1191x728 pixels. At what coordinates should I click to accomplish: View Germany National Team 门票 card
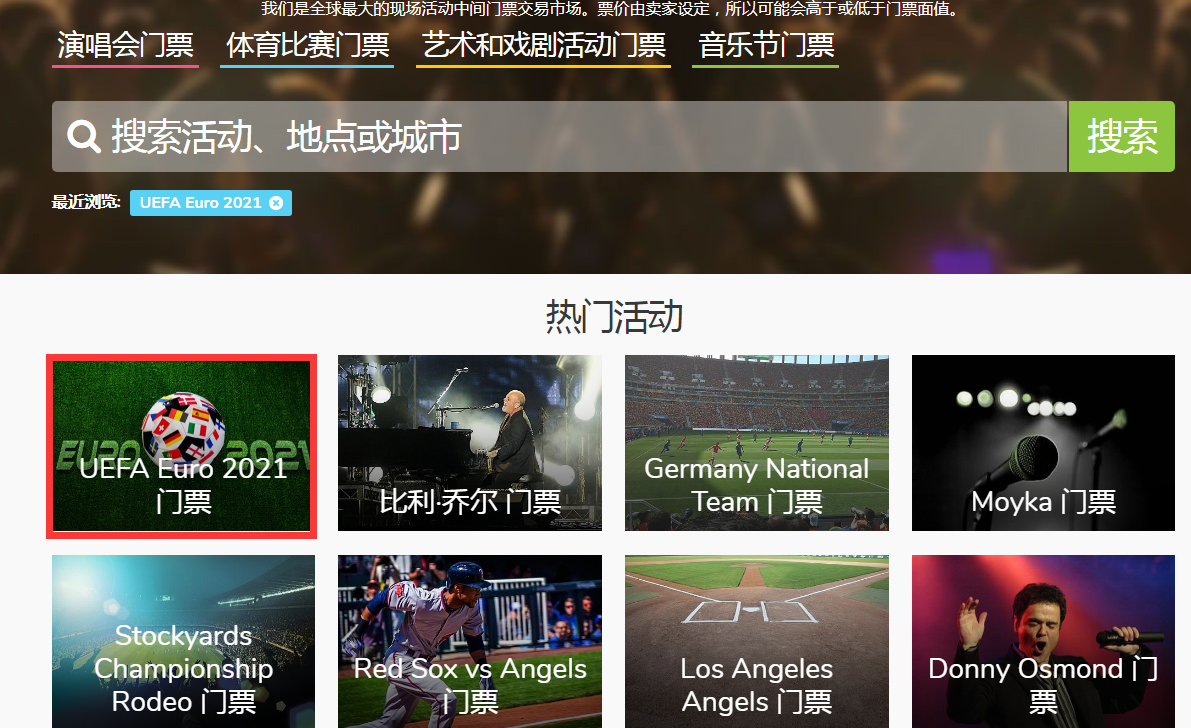(x=756, y=443)
